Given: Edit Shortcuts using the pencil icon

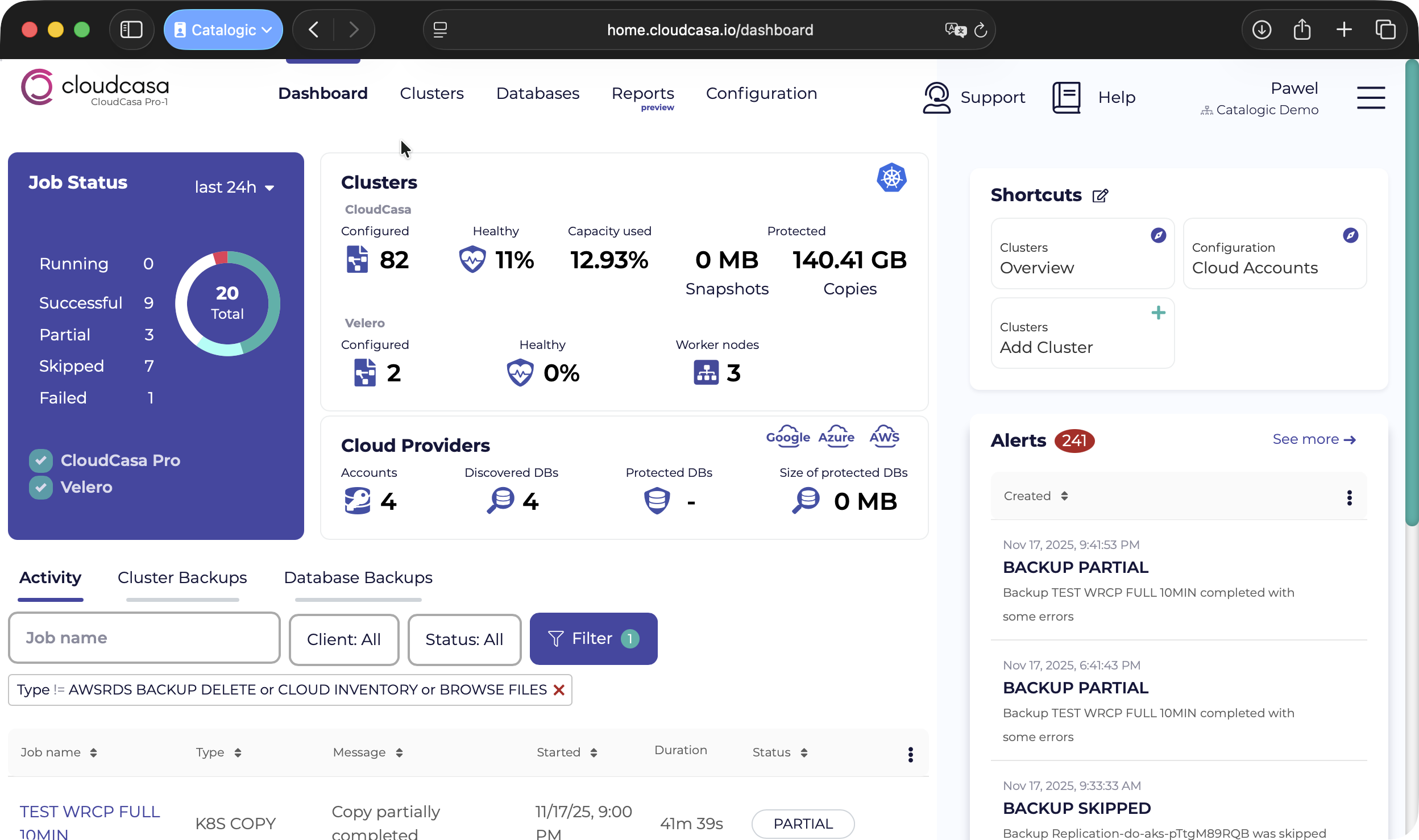Looking at the screenshot, I should pos(1101,196).
